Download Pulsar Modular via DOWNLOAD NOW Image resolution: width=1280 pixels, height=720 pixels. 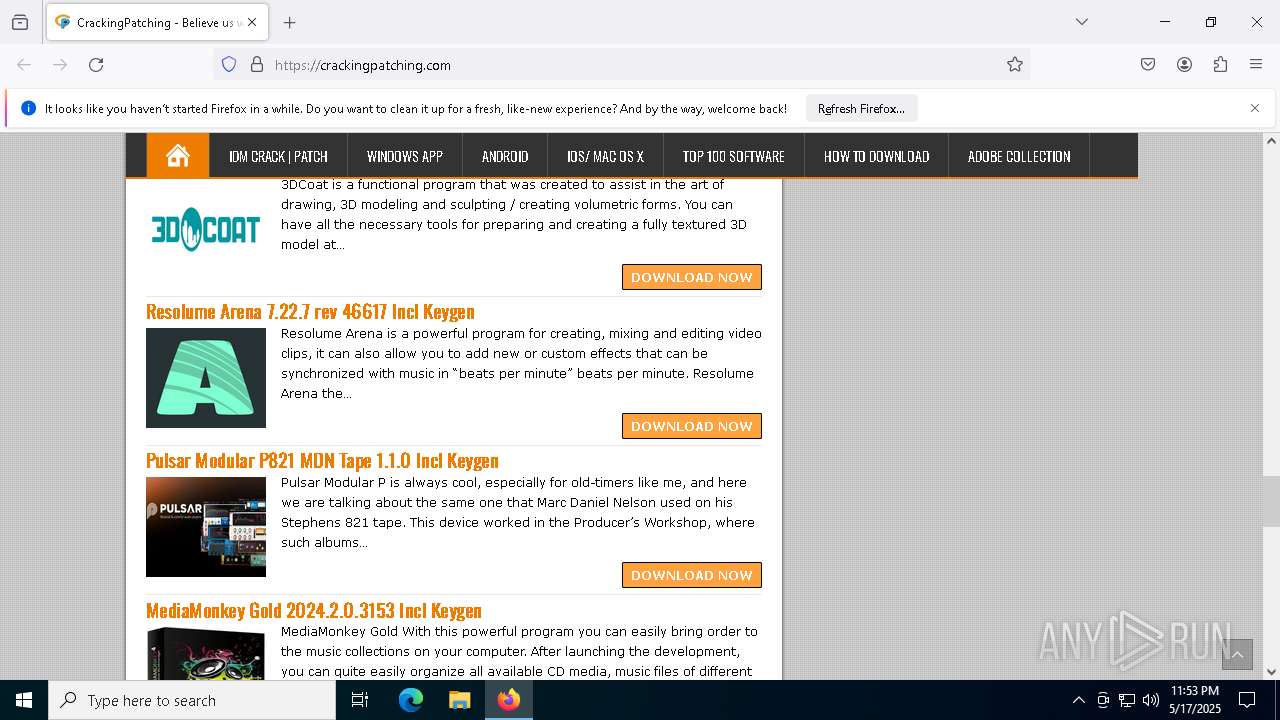(x=692, y=575)
